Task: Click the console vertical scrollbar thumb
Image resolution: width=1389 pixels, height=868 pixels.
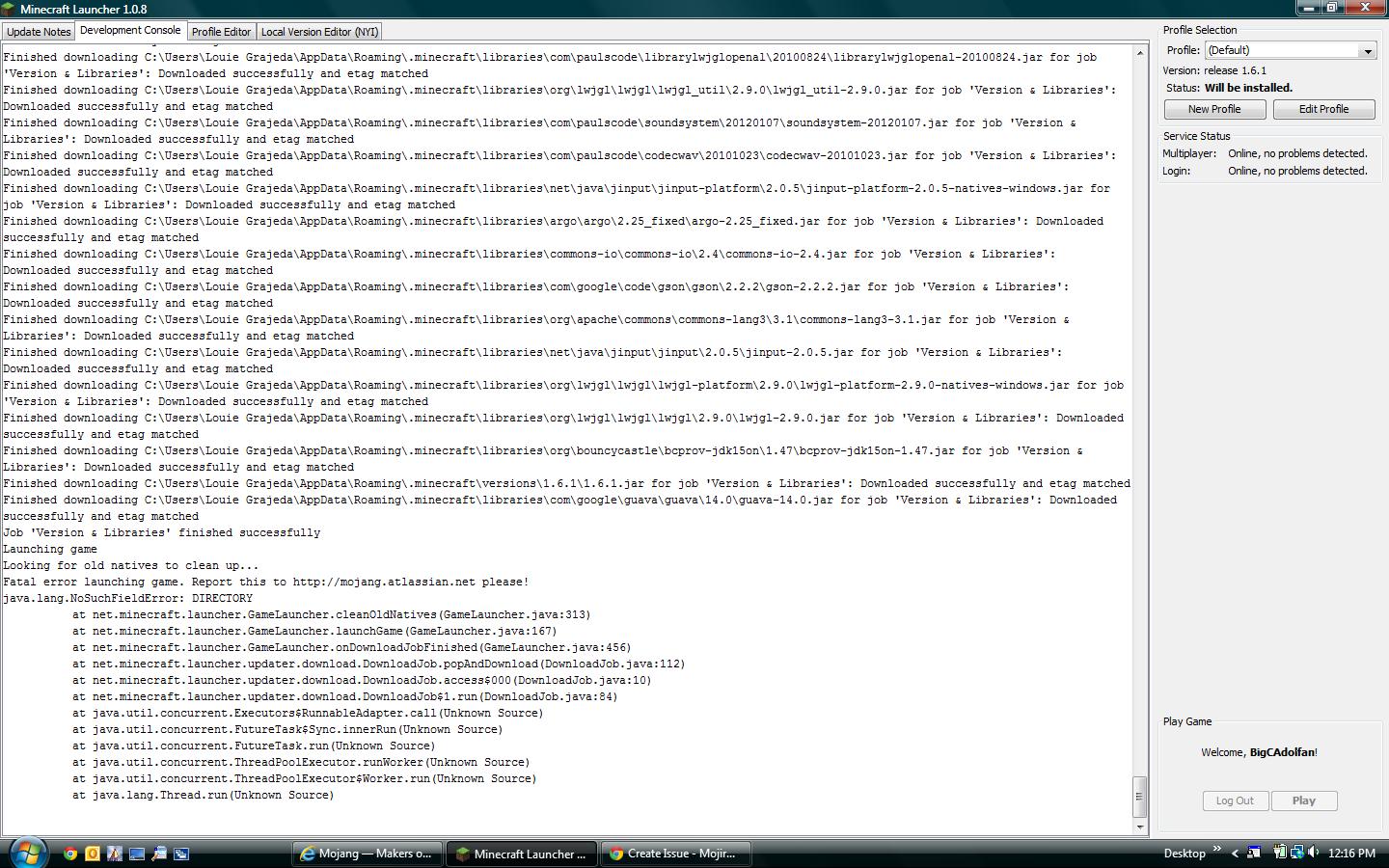Action: pyautogui.click(x=1139, y=797)
